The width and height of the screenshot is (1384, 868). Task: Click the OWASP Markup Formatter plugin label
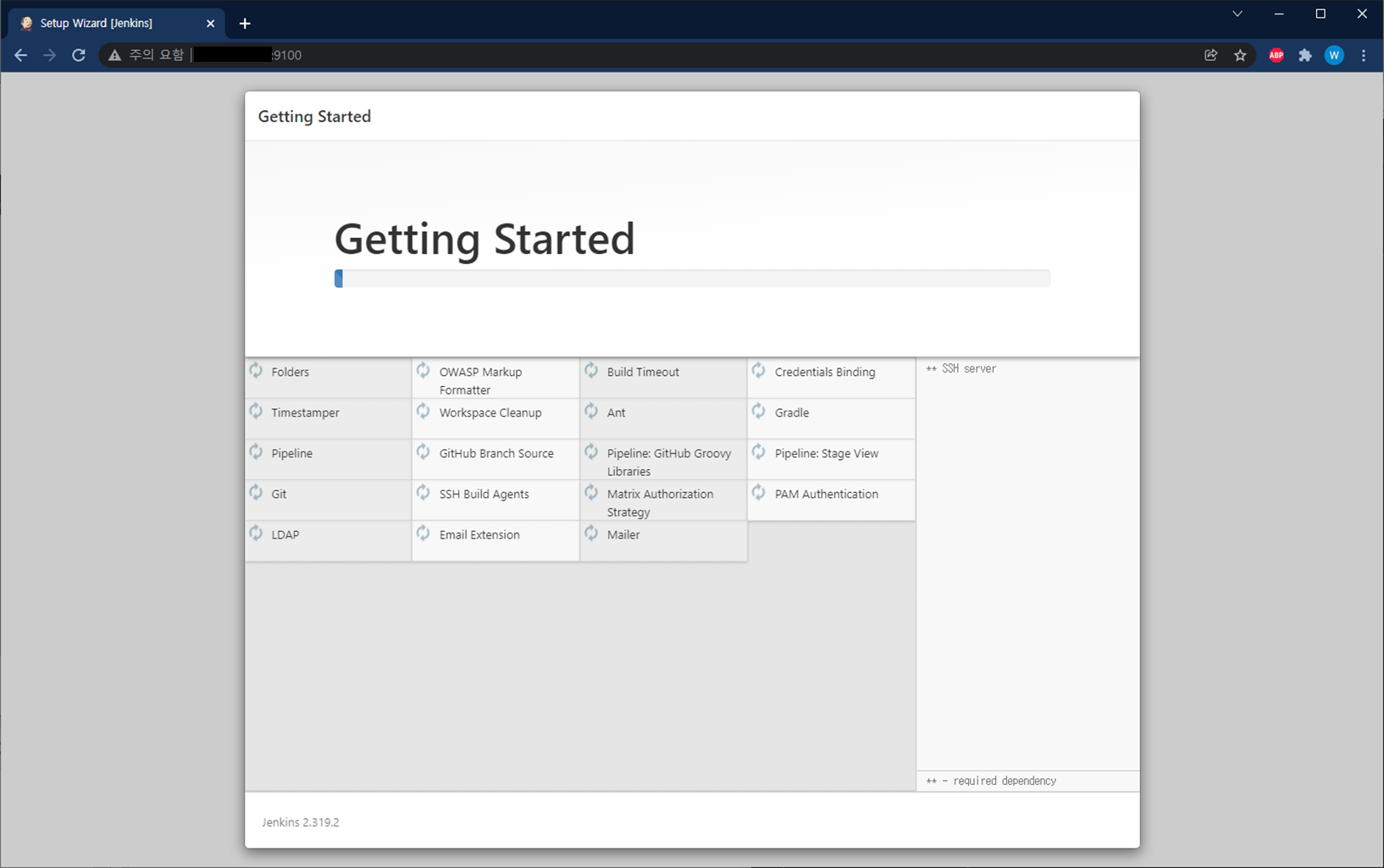(x=480, y=381)
